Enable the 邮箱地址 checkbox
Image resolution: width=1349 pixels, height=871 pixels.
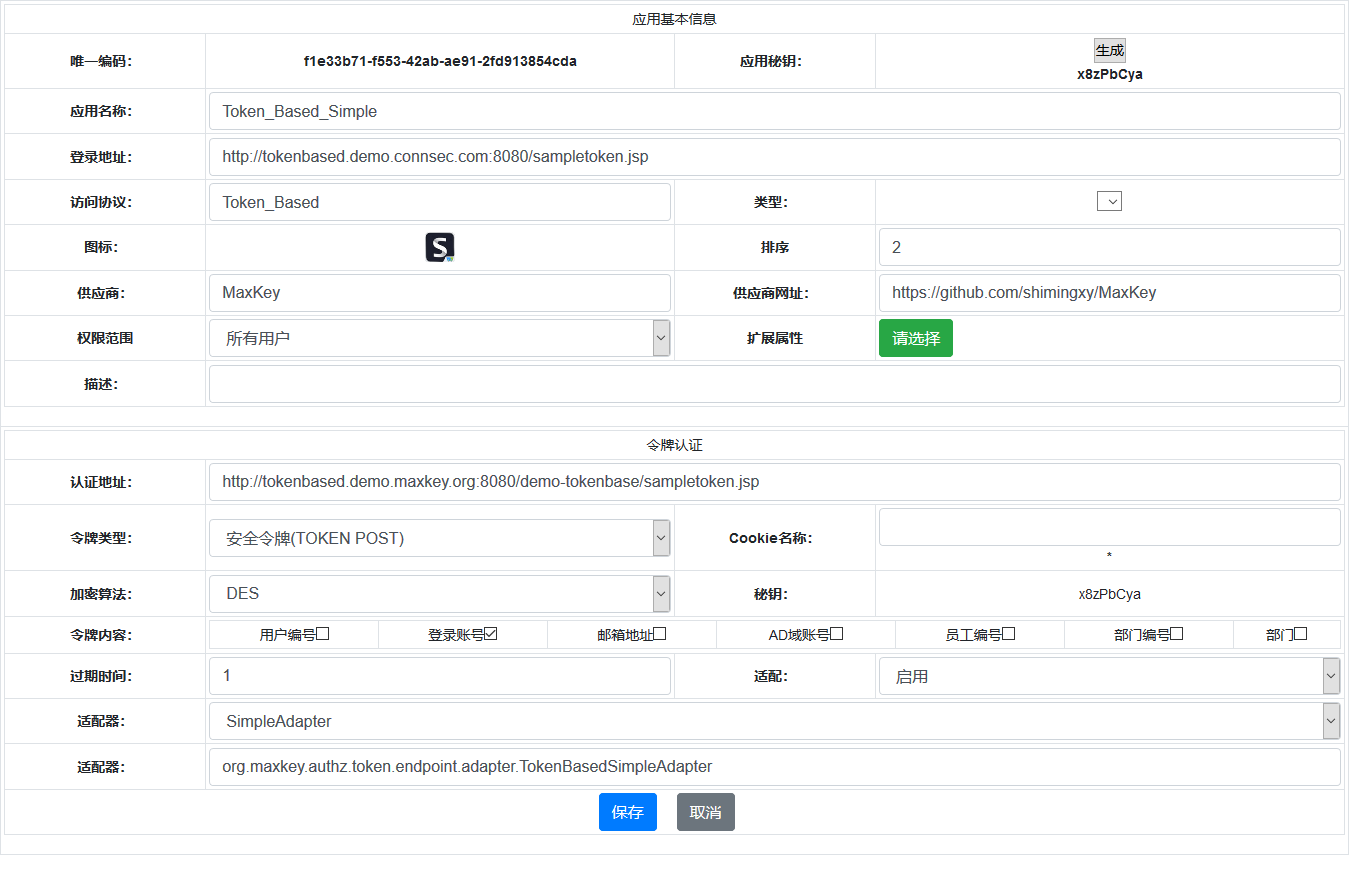660,634
